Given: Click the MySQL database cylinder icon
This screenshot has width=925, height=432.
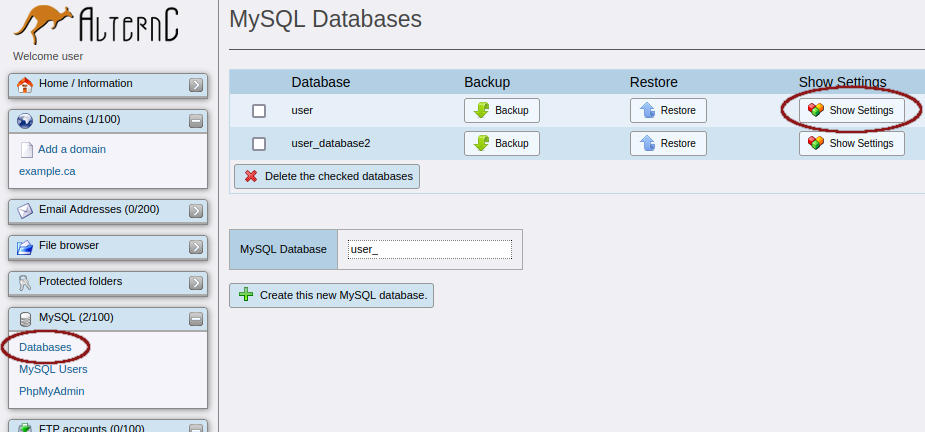Looking at the screenshot, I should pyautogui.click(x=25, y=318).
